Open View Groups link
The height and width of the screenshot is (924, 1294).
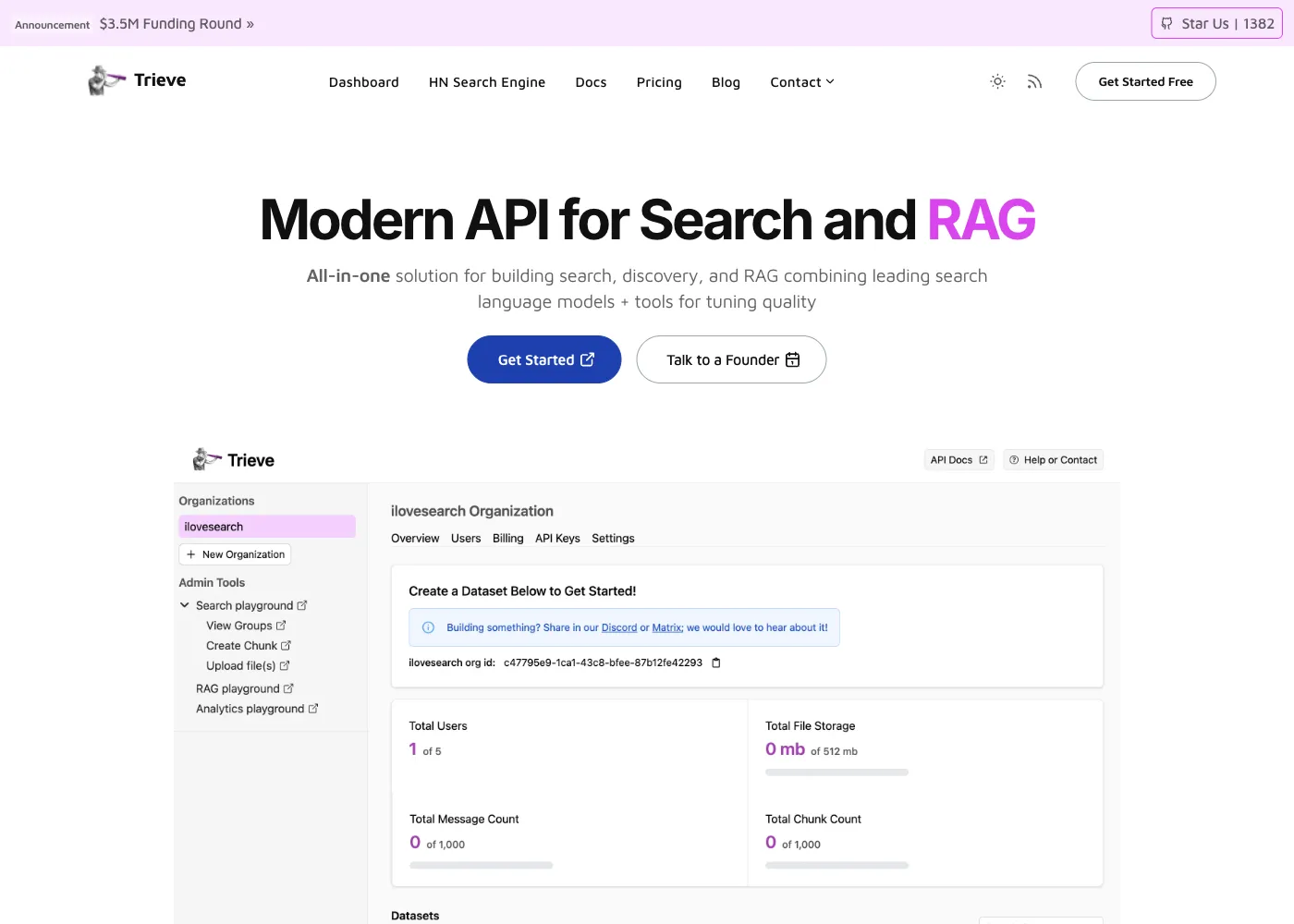click(238, 626)
